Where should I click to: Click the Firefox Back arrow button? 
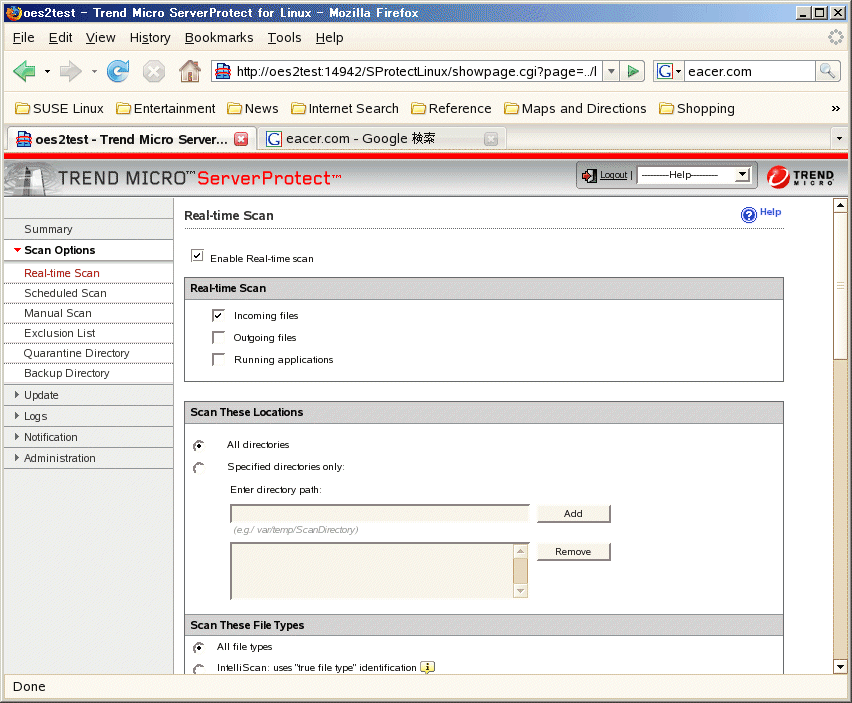tap(24, 71)
